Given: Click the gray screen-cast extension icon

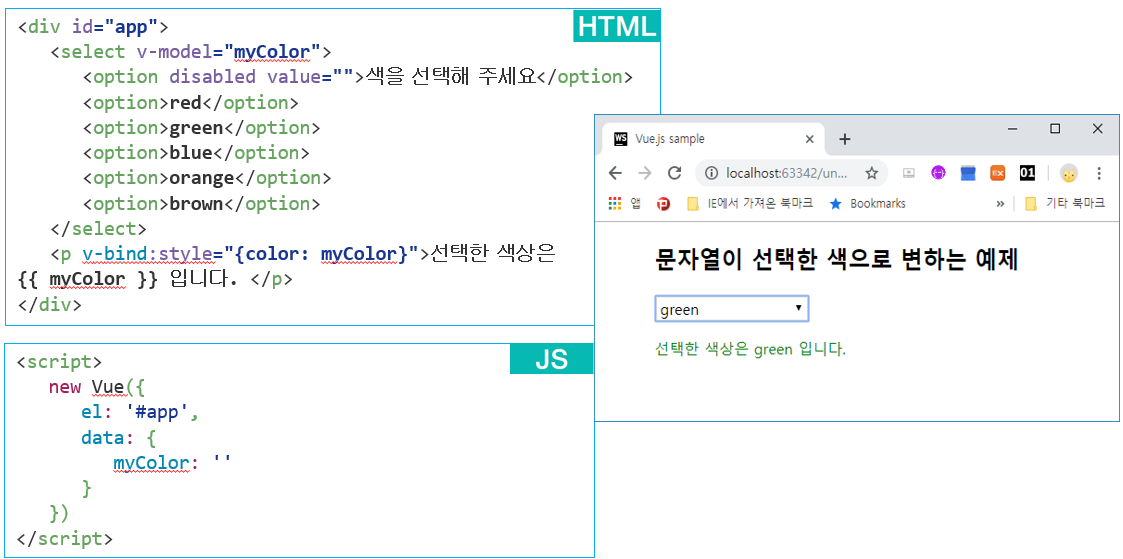Looking at the screenshot, I should 909,173.
